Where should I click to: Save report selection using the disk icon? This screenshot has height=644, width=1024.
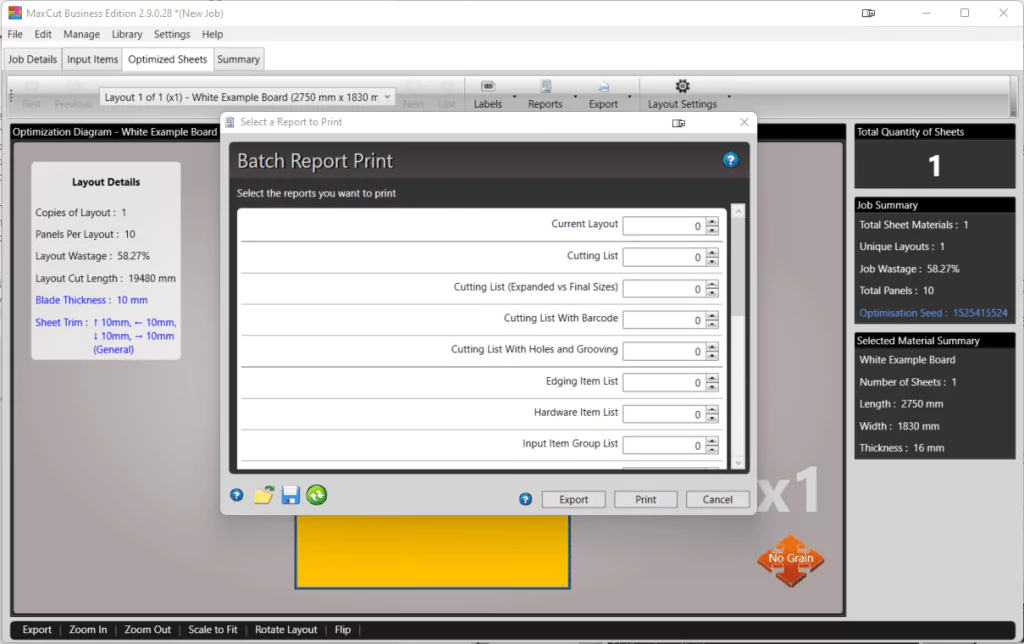click(x=290, y=495)
